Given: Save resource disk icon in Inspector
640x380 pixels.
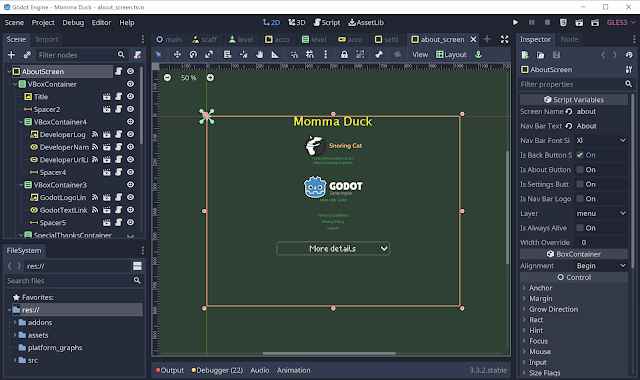Looking at the screenshot, I should pos(556,55).
